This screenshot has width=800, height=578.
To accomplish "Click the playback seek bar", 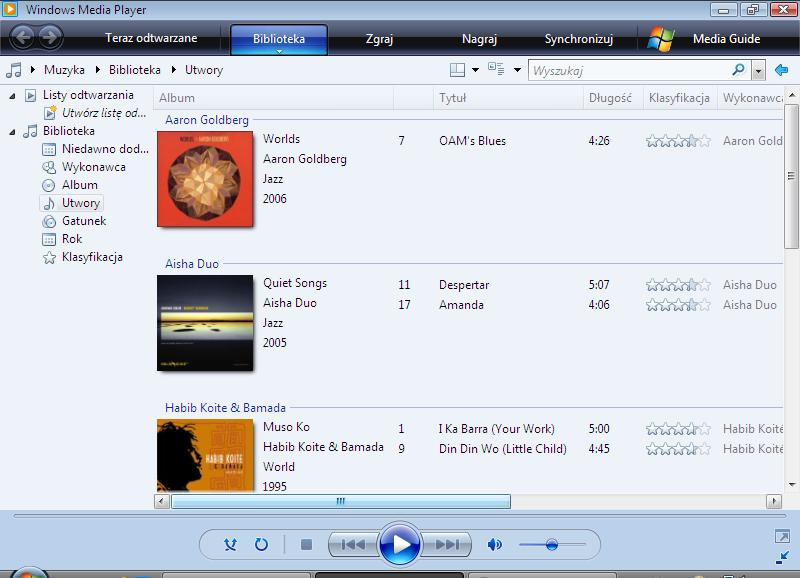I will point(400,516).
